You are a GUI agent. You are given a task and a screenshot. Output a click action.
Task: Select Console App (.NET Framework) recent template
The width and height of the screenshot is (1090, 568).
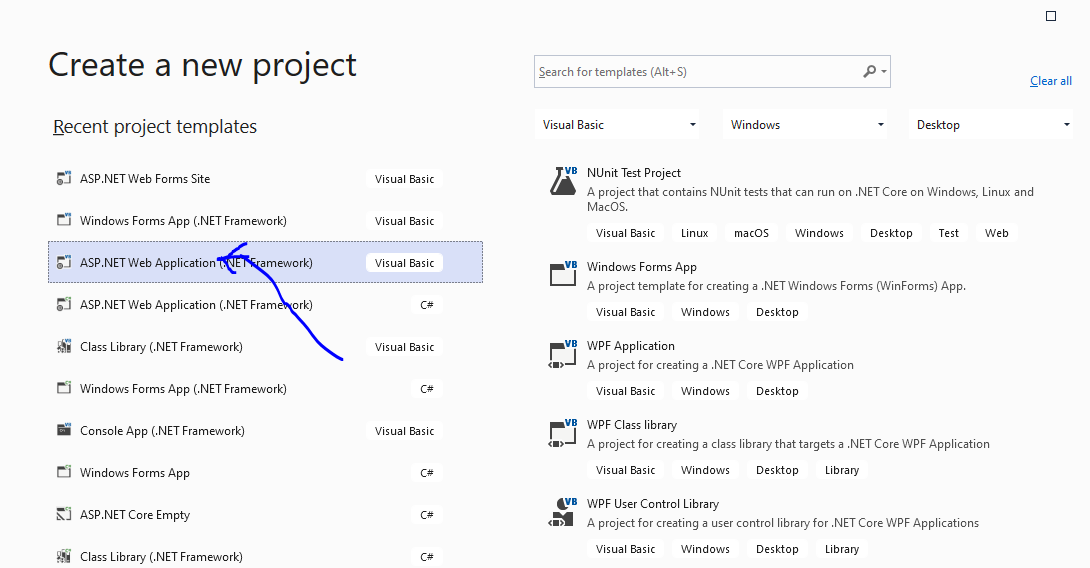point(266,430)
